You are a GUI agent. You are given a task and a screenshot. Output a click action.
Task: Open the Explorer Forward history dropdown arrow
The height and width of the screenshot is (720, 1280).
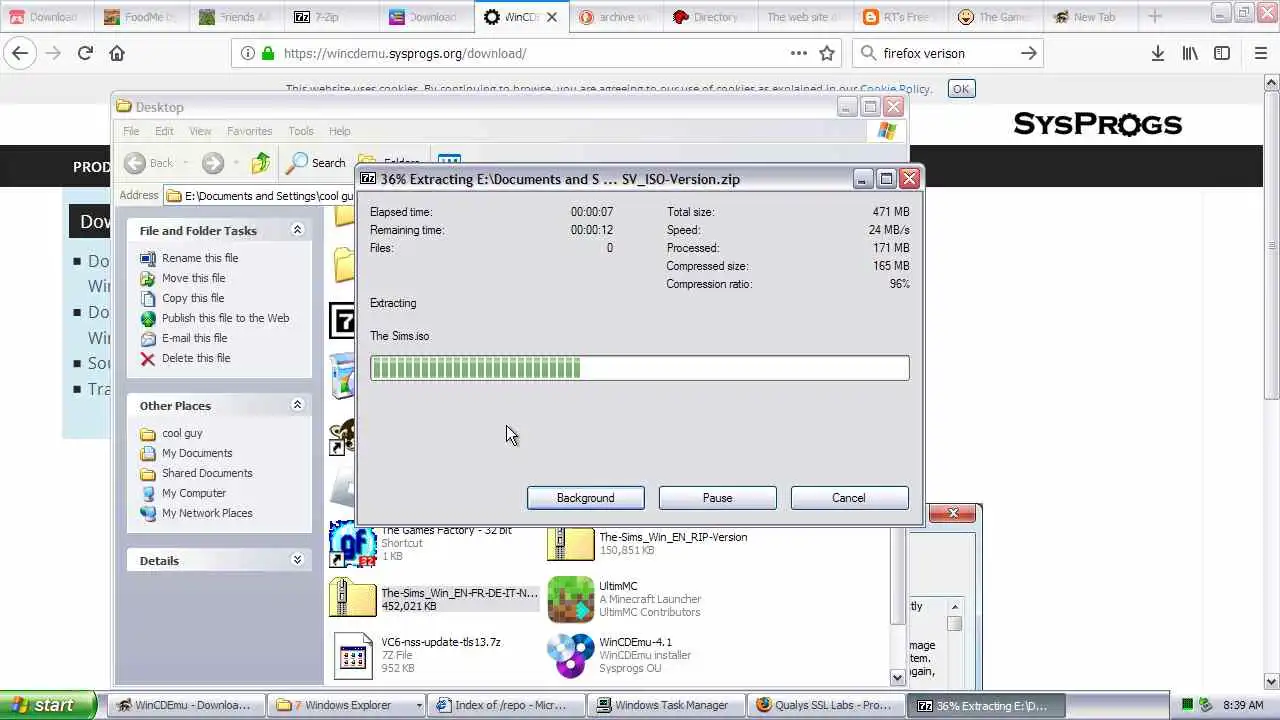pyautogui.click(x=235, y=163)
